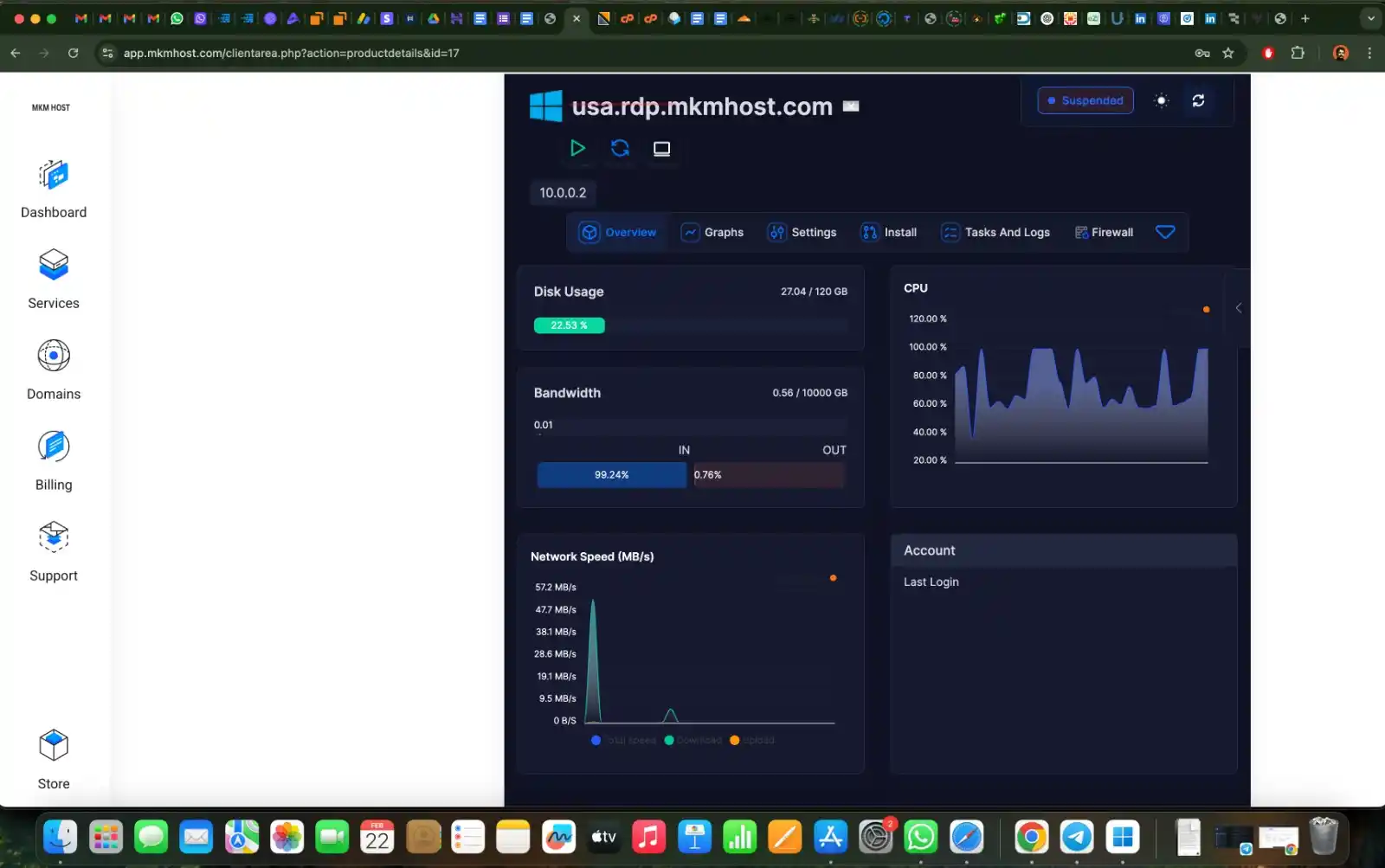Reboot the server with the blue restart icon
1385x868 pixels.
pyautogui.click(x=620, y=148)
